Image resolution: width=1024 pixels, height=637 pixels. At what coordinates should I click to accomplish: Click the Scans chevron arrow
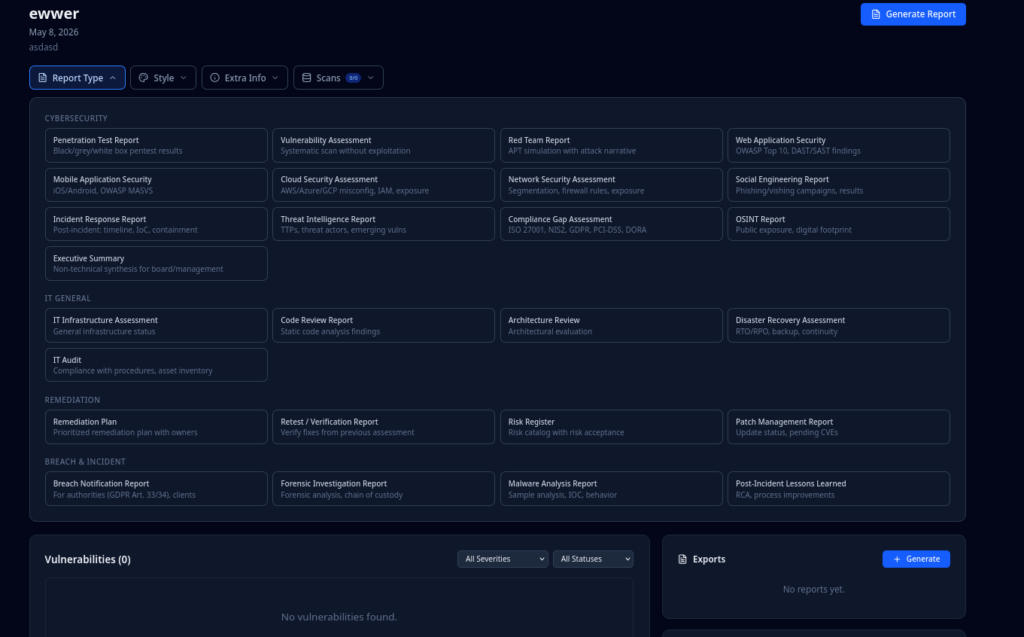coord(371,78)
